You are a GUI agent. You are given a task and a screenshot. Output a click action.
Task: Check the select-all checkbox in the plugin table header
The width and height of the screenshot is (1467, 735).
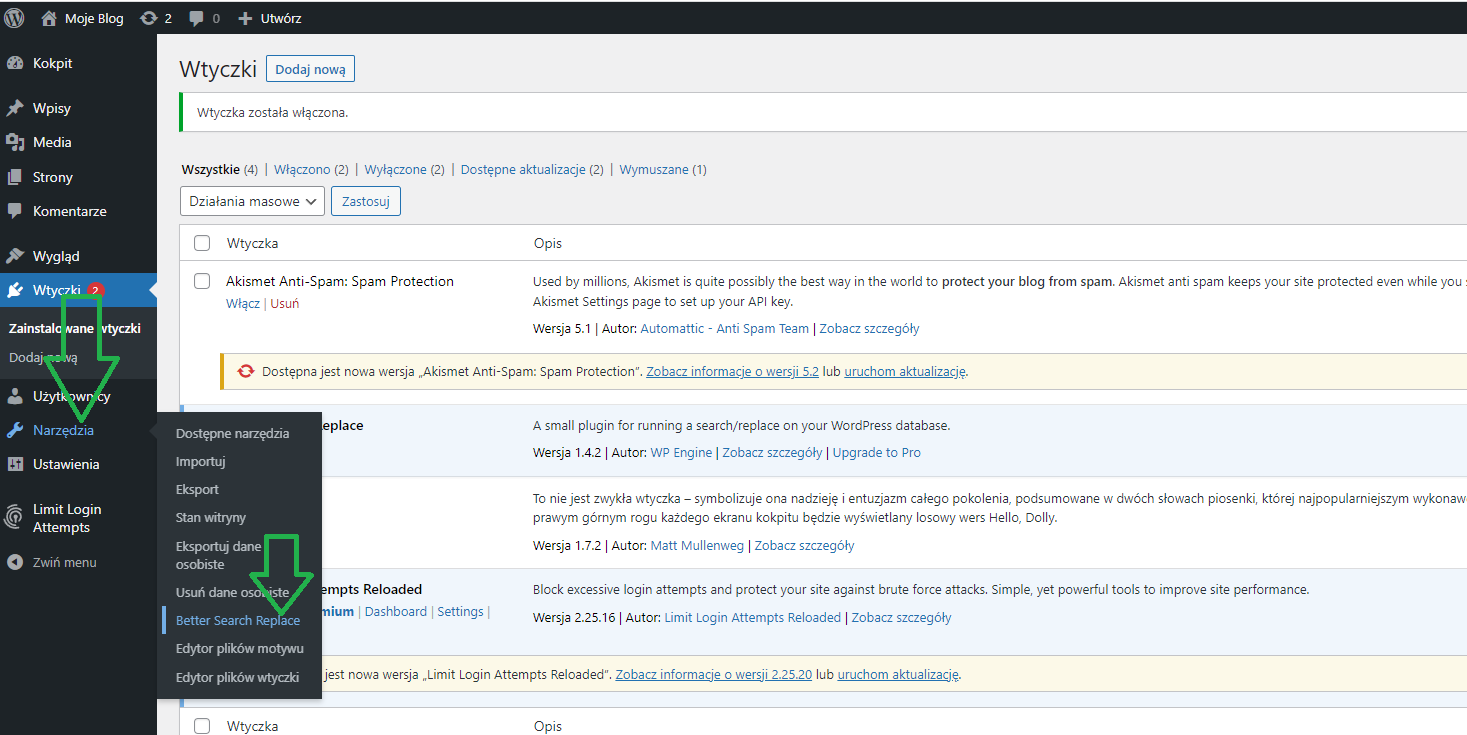[x=202, y=242]
